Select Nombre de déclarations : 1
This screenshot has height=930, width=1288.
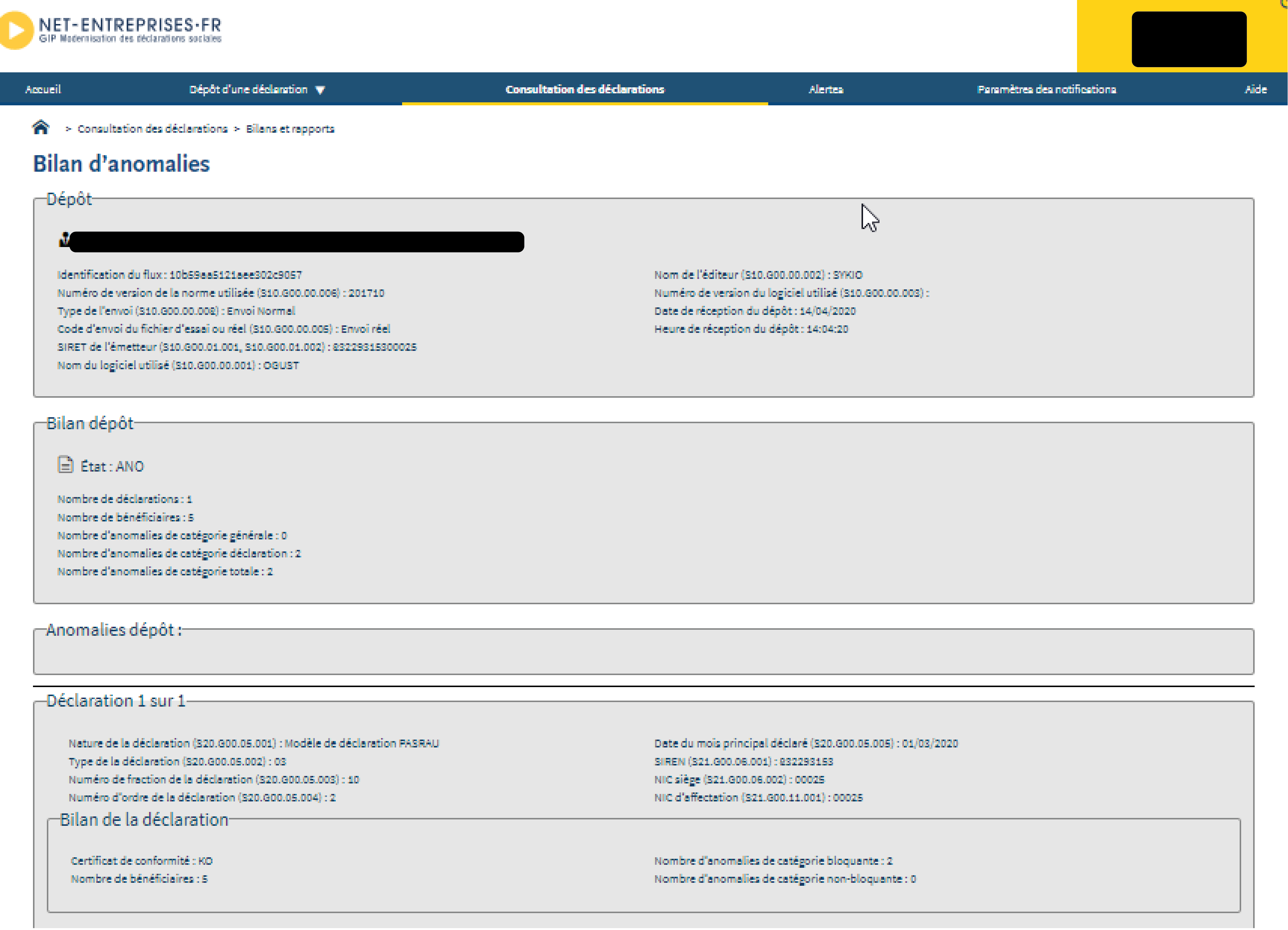125,499
